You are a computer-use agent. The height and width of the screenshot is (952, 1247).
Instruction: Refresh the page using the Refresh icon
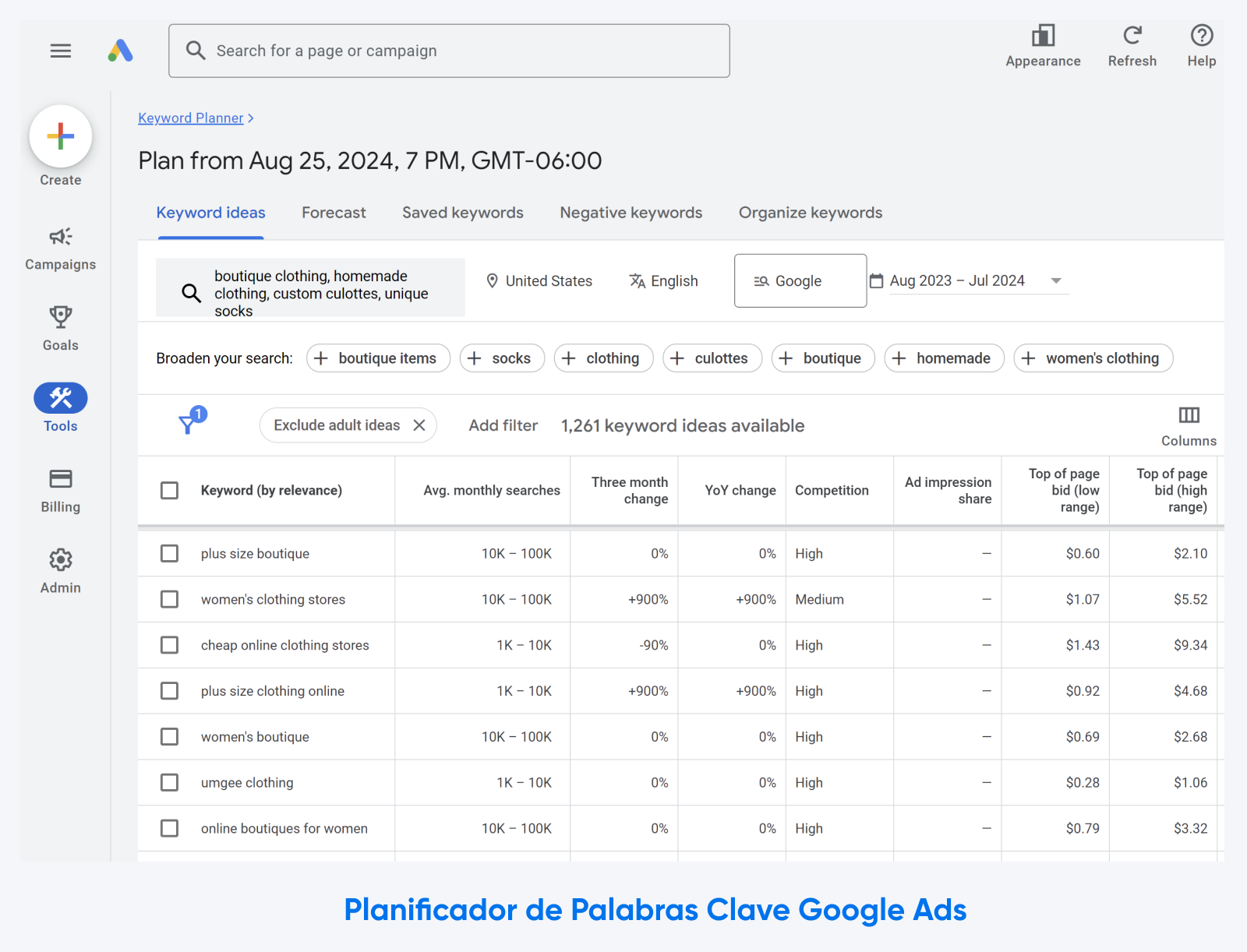(x=1132, y=35)
